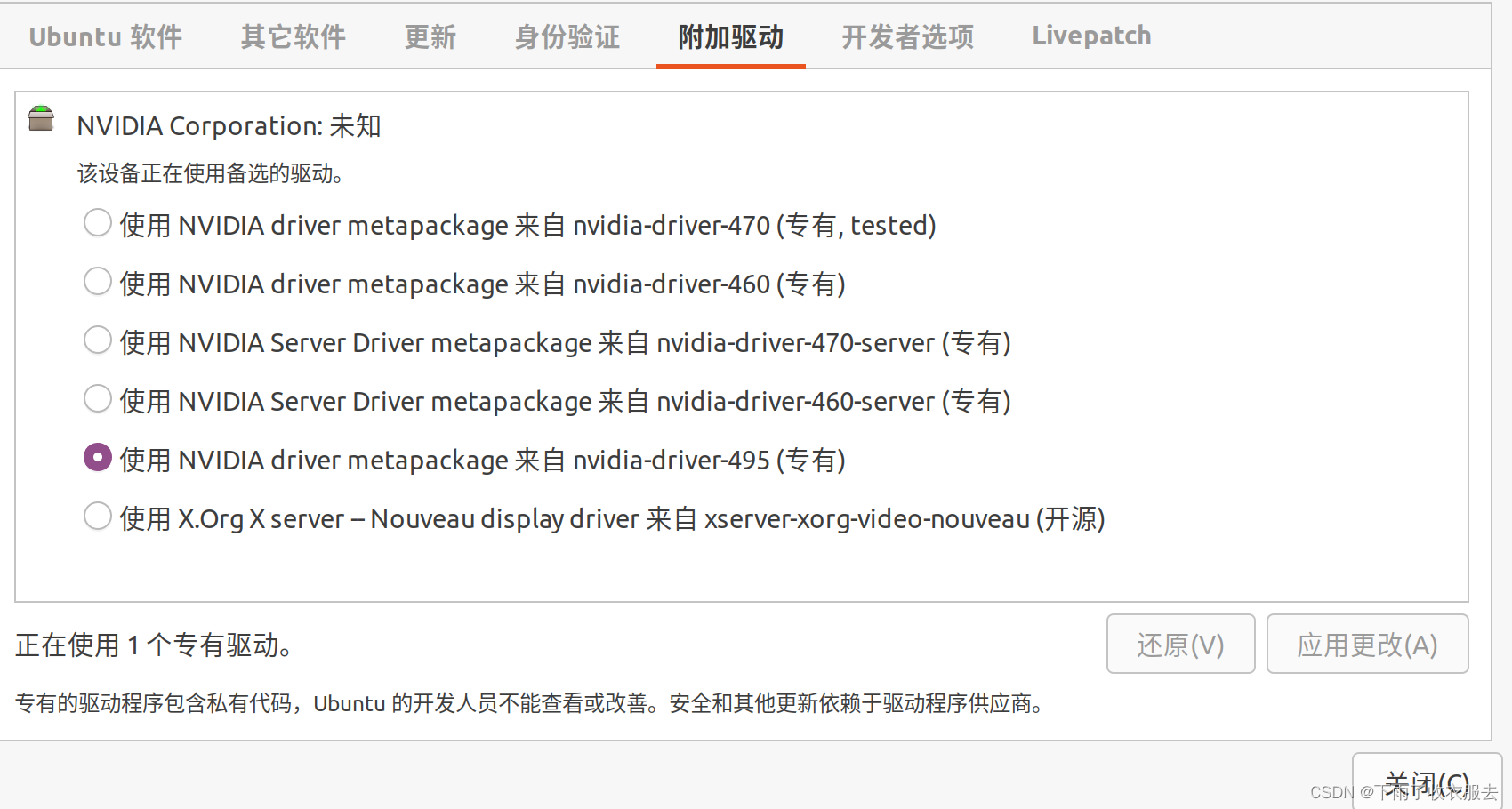Select nvidia-driver-470 tested radio button
Screen dimensions: 1512x809
coord(98,223)
